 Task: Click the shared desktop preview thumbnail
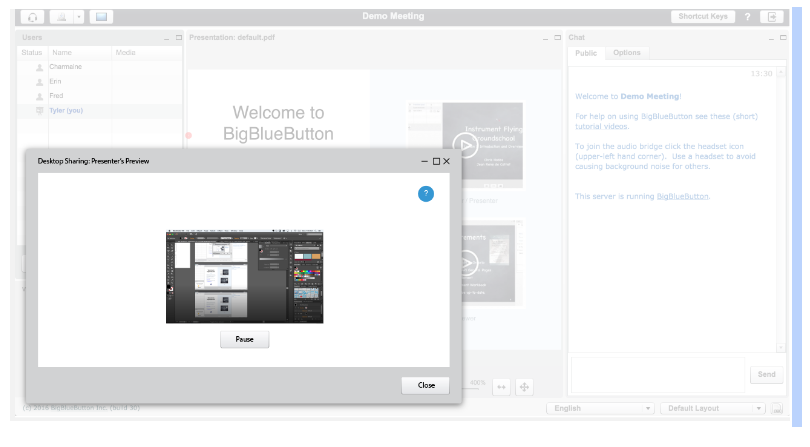(244, 277)
